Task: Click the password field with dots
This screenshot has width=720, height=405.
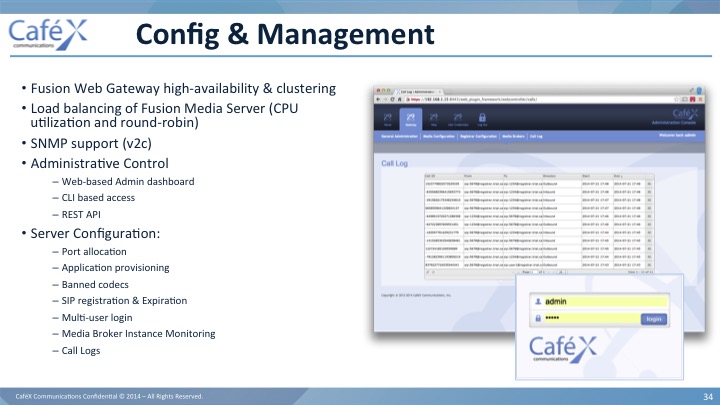Action: (592, 318)
